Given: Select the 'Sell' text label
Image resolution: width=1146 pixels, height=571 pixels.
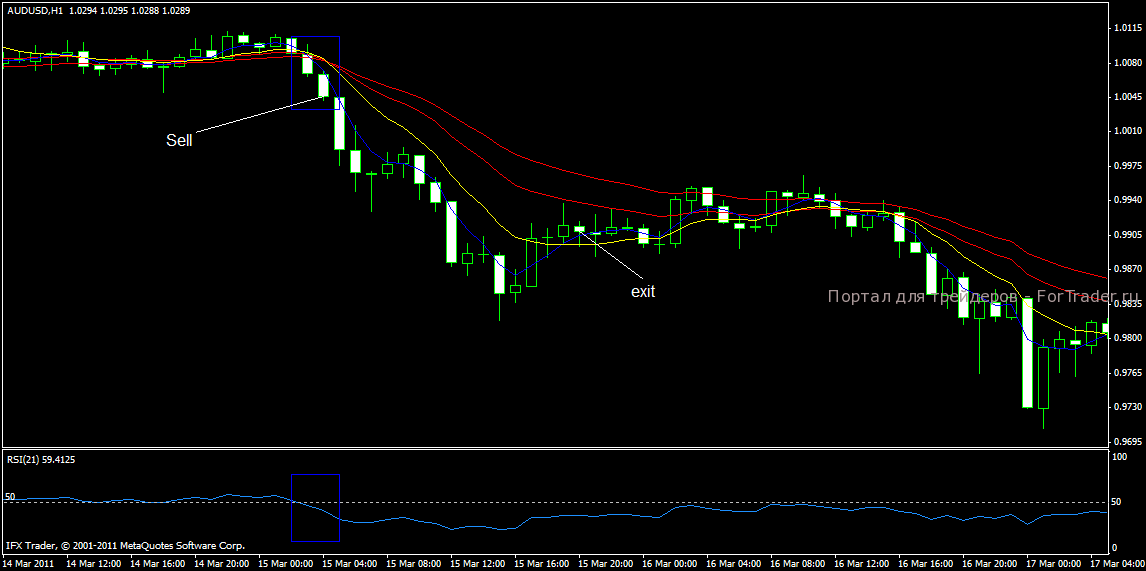Looking at the screenshot, I should [179, 141].
